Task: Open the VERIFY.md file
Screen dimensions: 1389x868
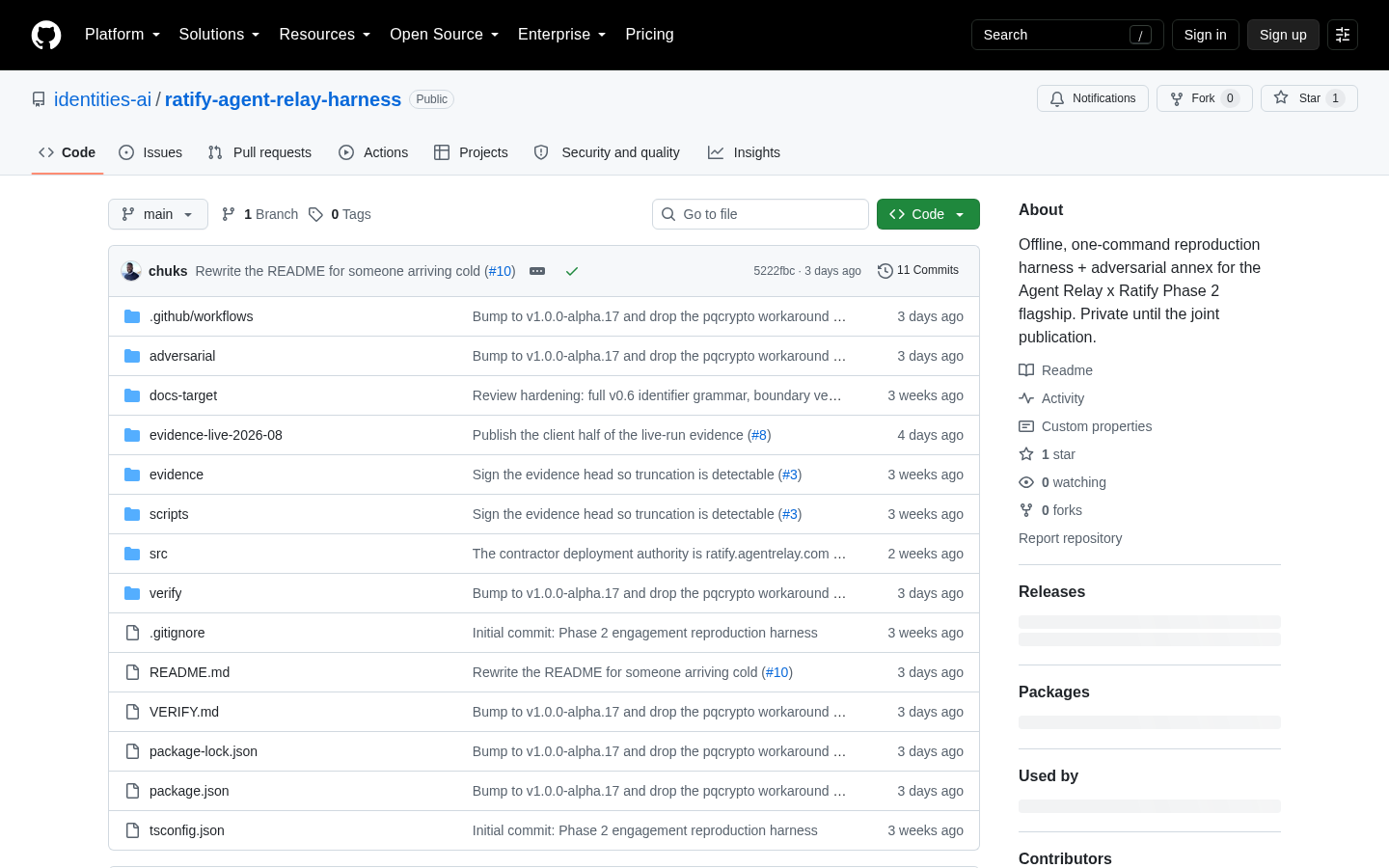Action: coord(184,712)
